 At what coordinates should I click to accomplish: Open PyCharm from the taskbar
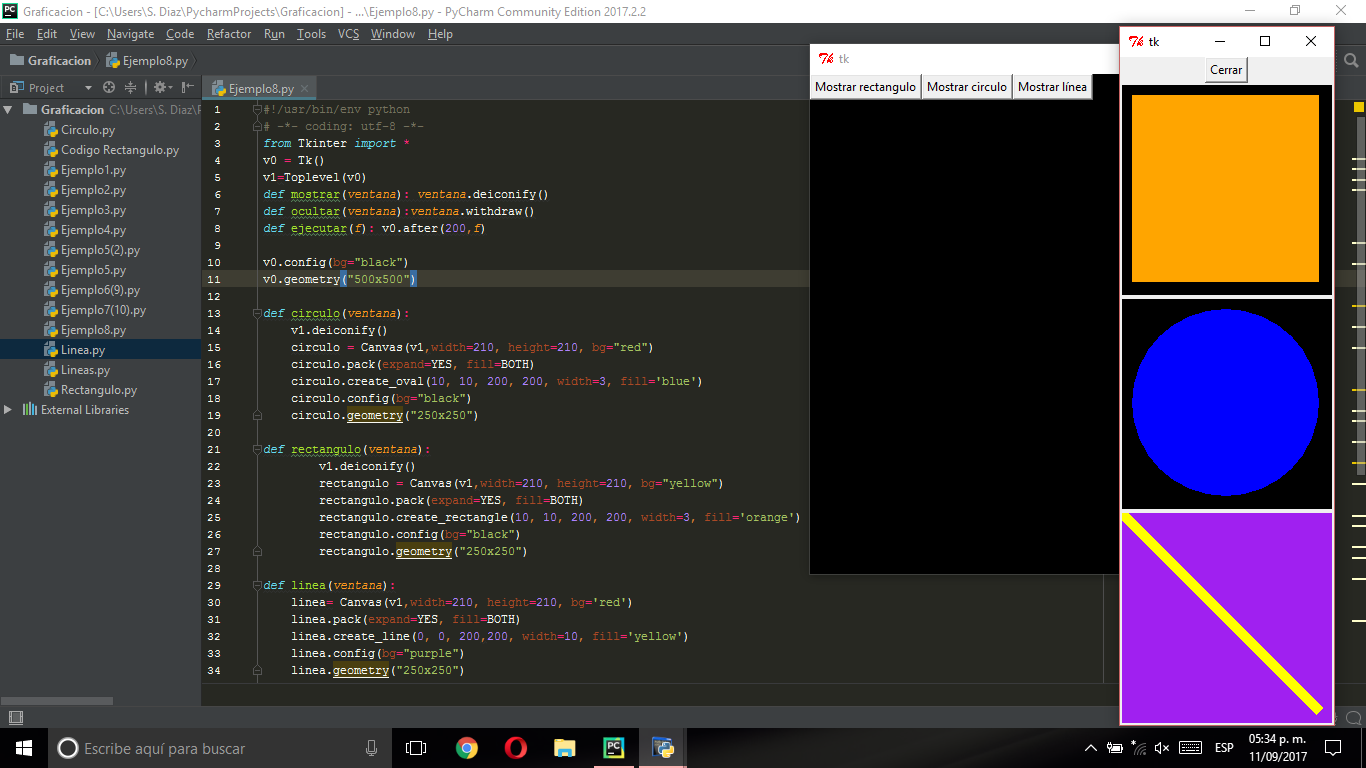(613, 747)
